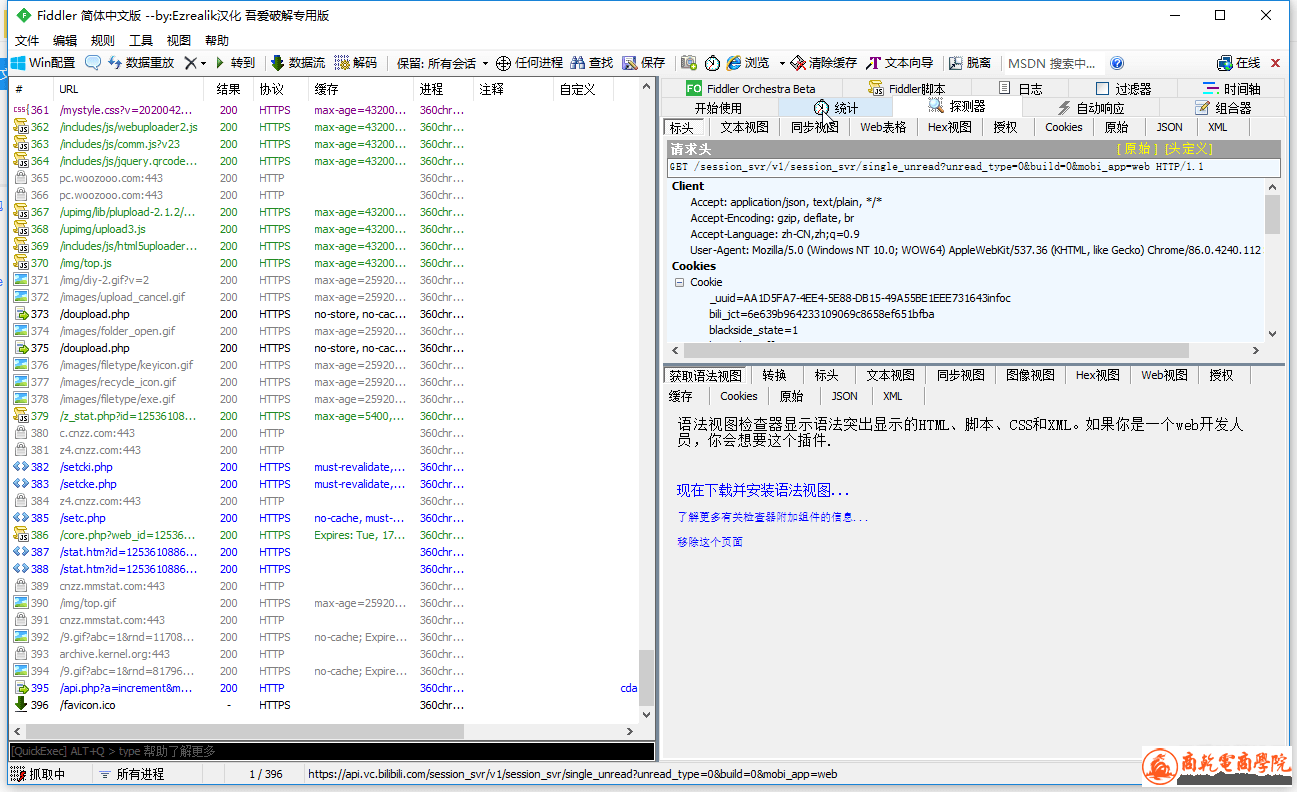Viewport: 1297px width, 792px height.
Task: Click the 清除缓存 clear cache button
Action: (824, 63)
